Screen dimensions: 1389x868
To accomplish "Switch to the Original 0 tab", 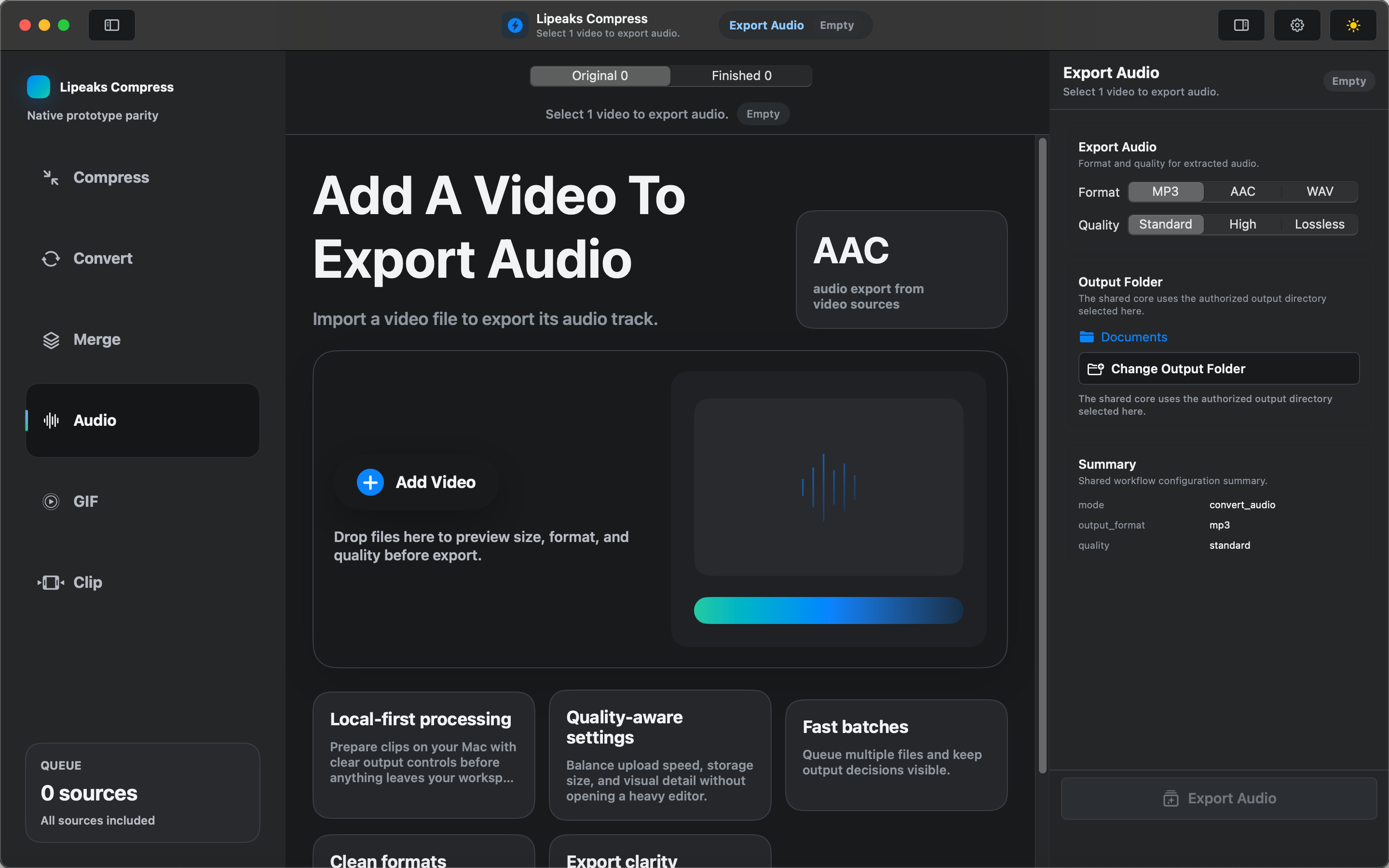I will (600, 76).
